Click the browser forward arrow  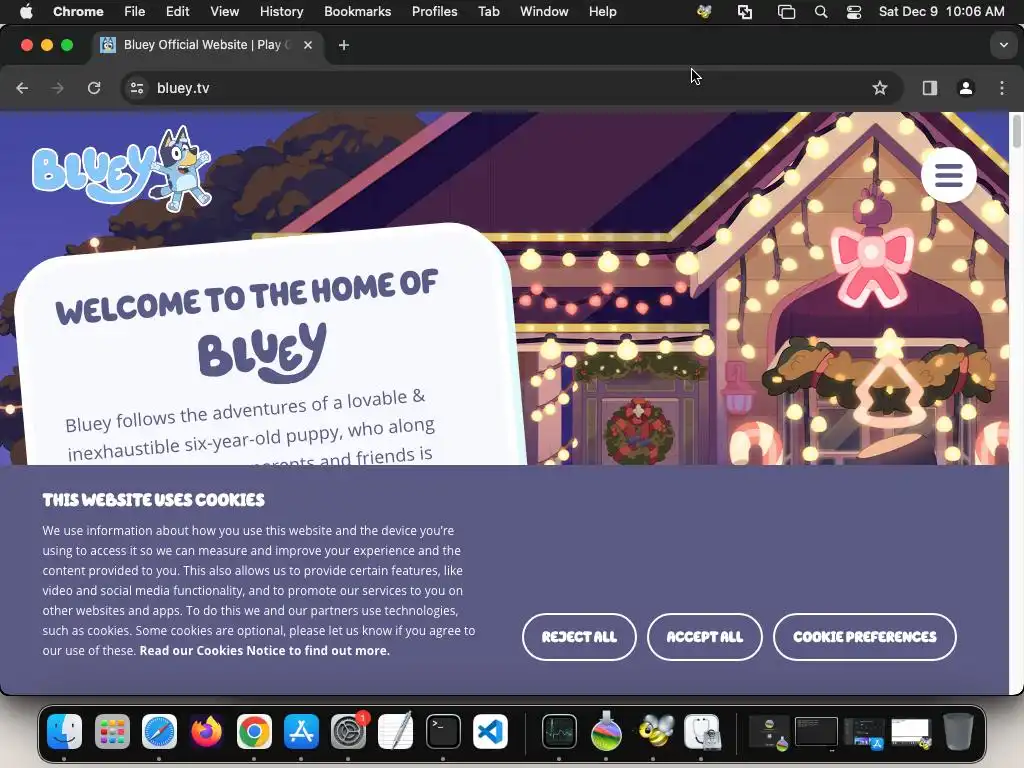(x=57, y=88)
